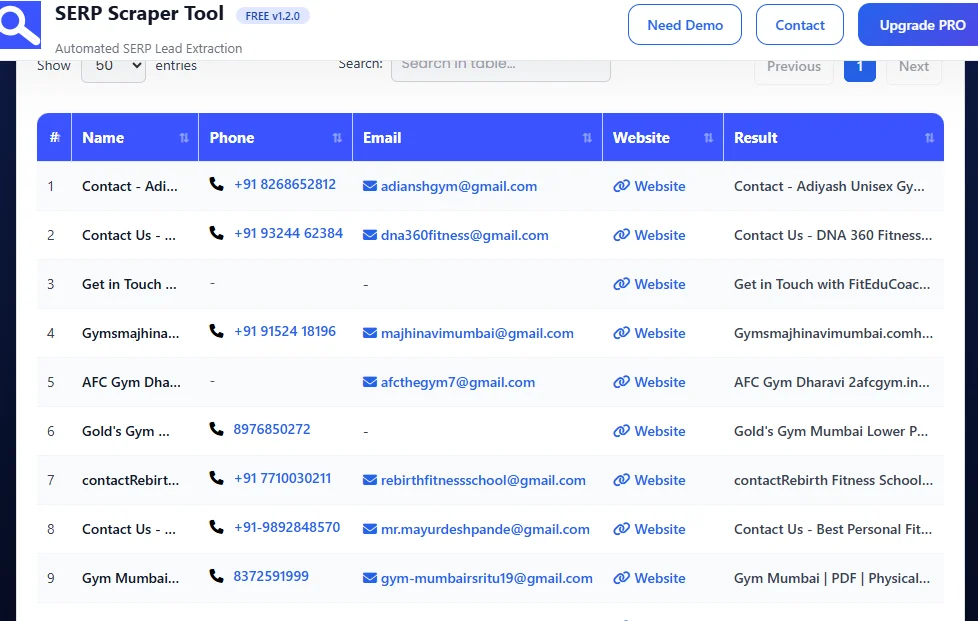
Task: Sort the table by the Result column
Action: [930, 137]
